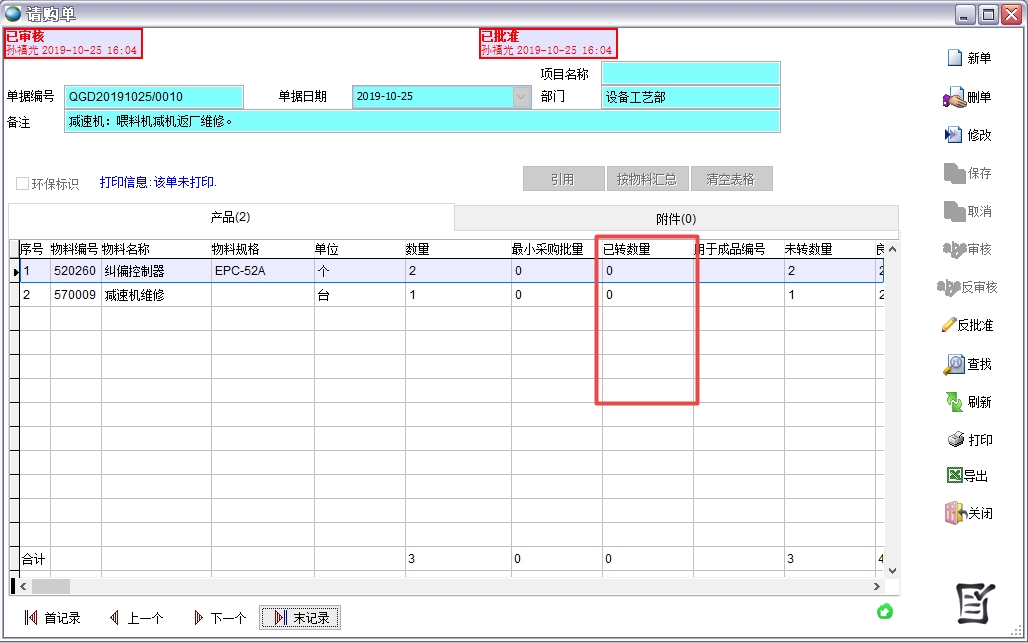The width and height of the screenshot is (1028, 643).
Task: Click the horizontal scrollbar right arrow
Action: [x=877, y=587]
